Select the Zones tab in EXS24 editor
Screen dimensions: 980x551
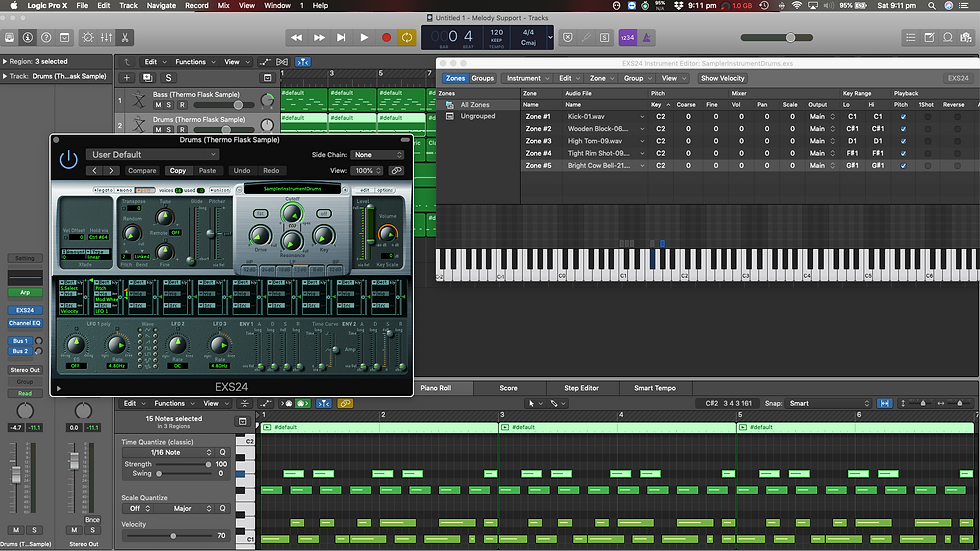pyautogui.click(x=455, y=78)
